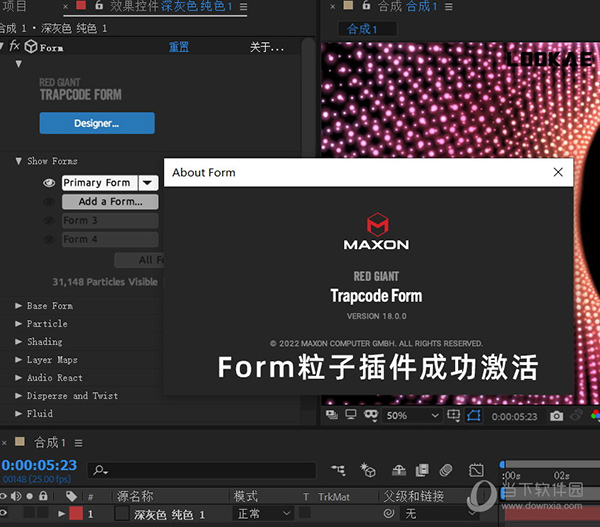
Task: Open the show channel RGB circles icon
Action: tap(595, 415)
